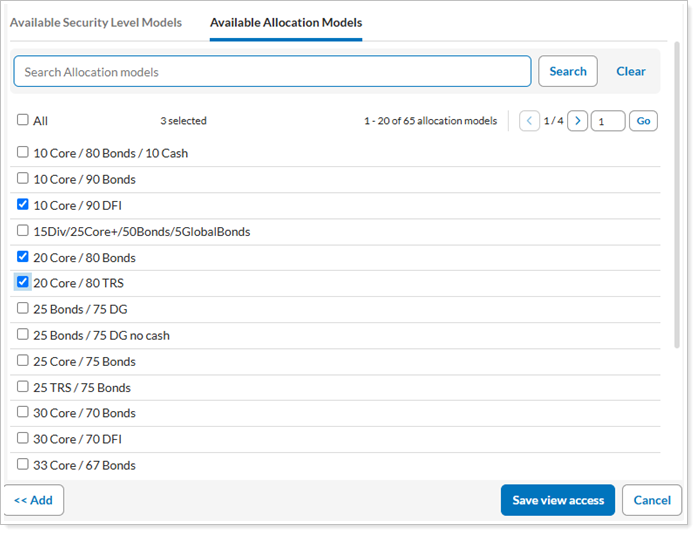Click the Clear link
Screen dimensions: 697x534
630,71
